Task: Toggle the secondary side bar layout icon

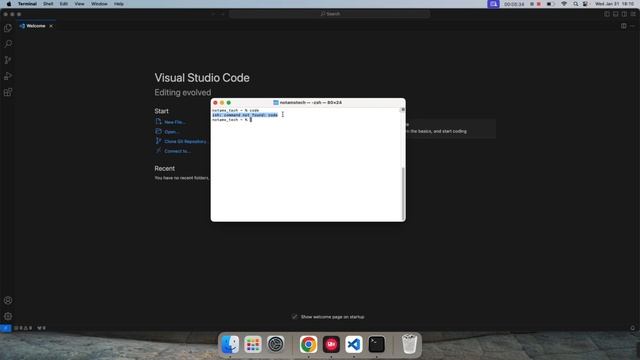Action: (624, 14)
